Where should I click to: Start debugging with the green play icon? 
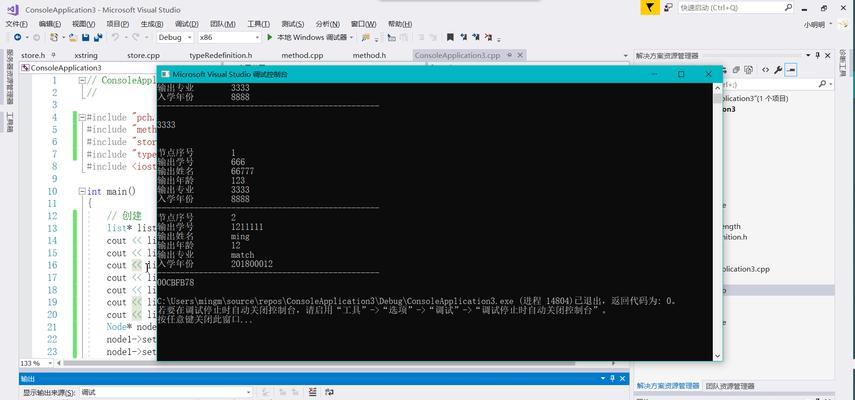click(269, 38)
